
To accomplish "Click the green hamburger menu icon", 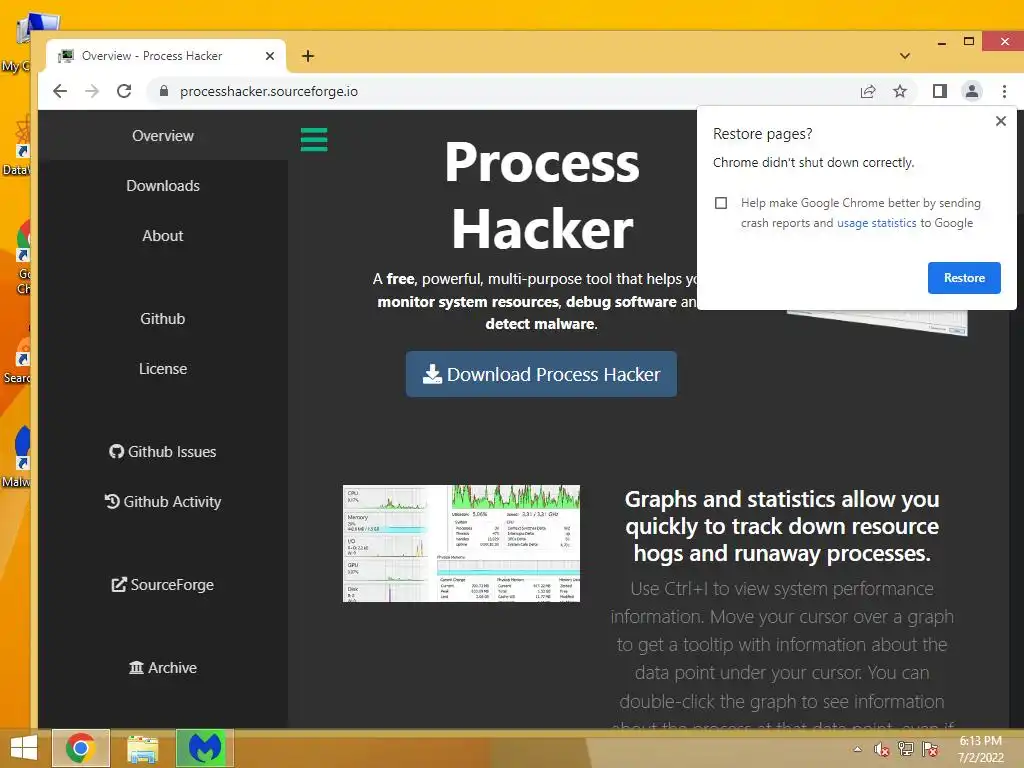I will click(x=314, y=140).
